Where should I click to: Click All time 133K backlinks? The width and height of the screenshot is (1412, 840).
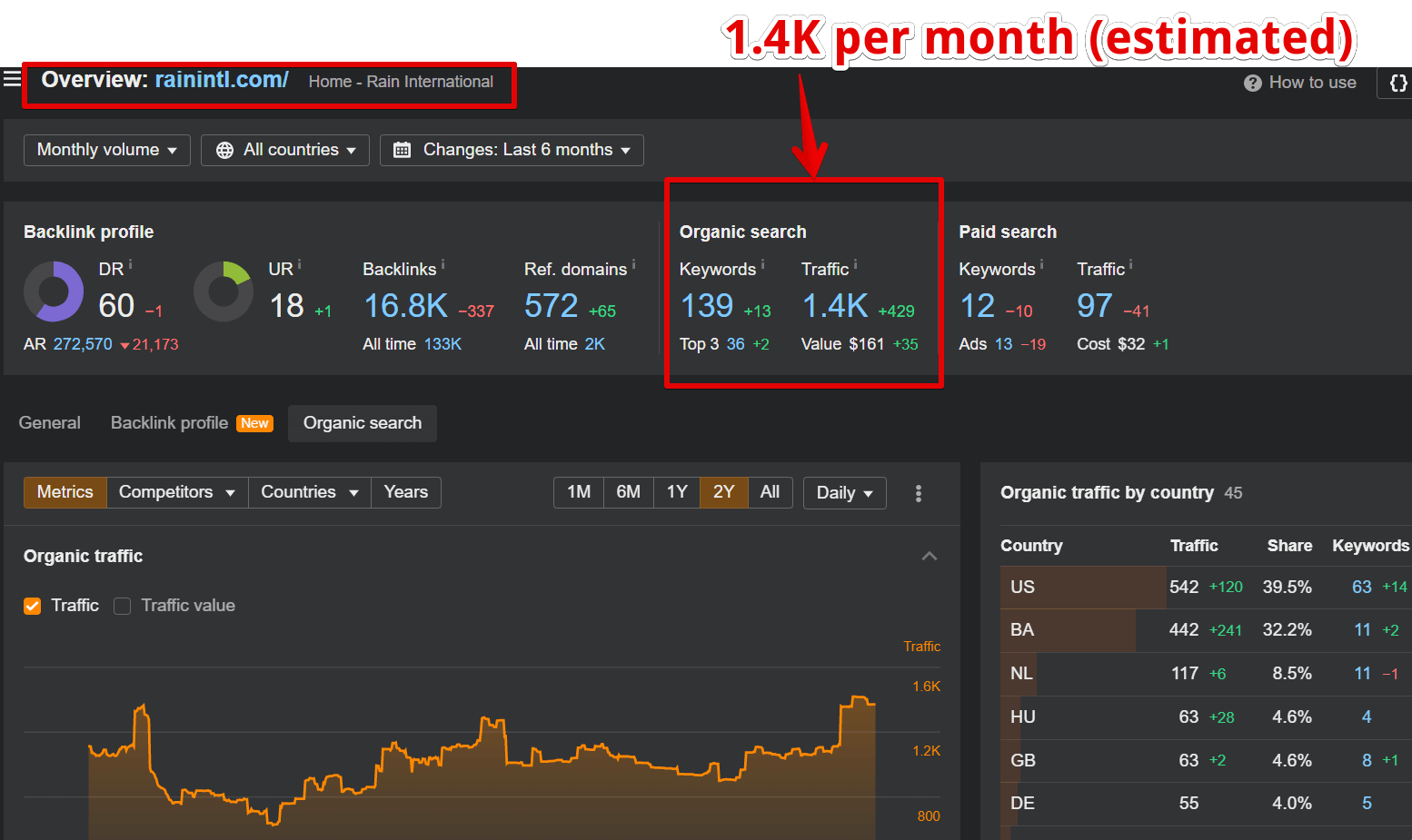[x=442, y=344]
